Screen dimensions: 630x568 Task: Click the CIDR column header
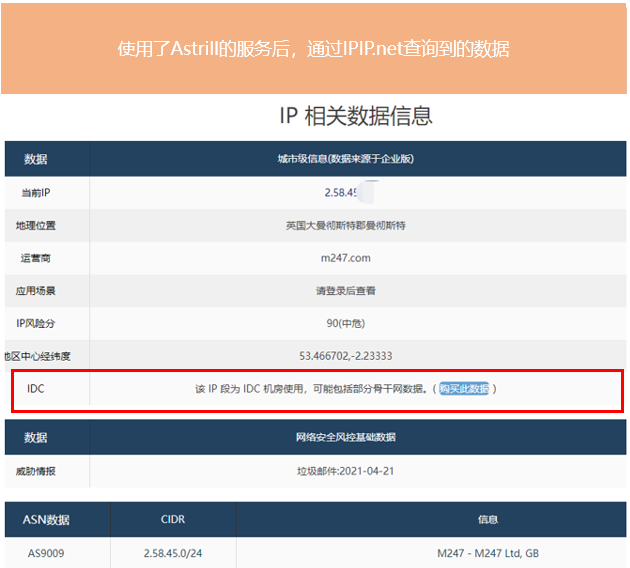tap(173, 519)
